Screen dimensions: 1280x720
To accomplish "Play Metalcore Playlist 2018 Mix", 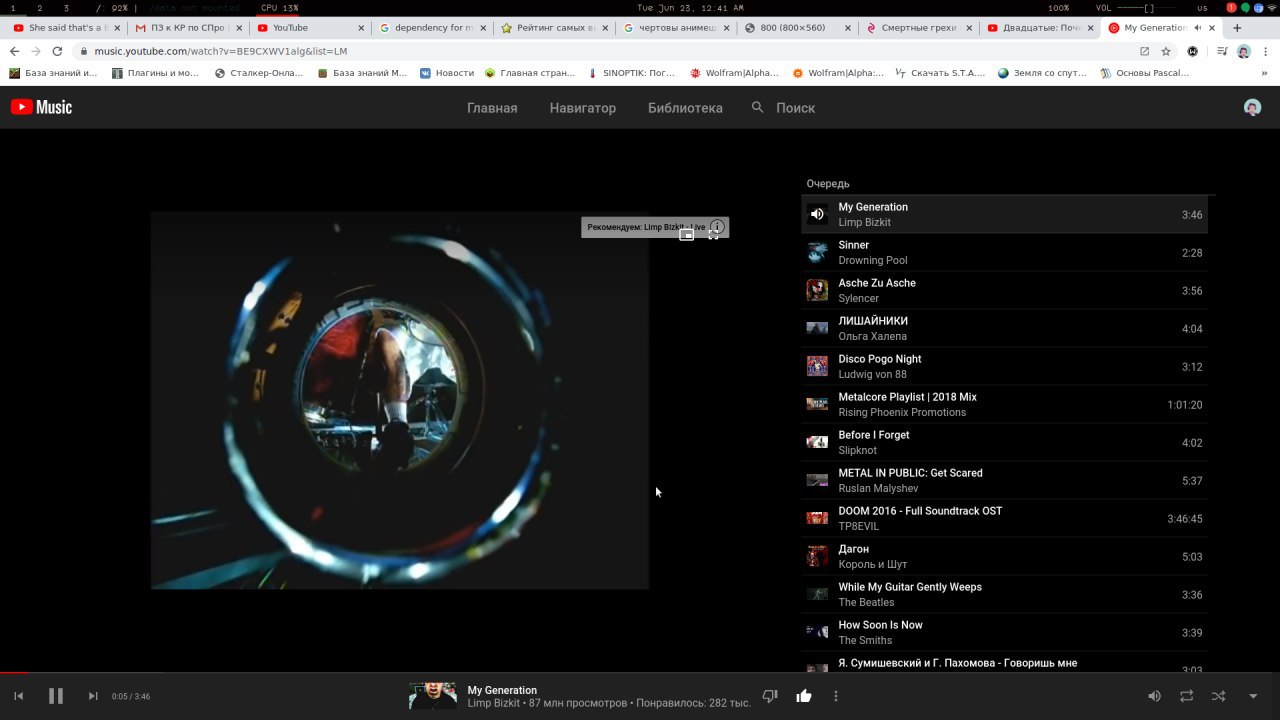I will pos(1004,404).
